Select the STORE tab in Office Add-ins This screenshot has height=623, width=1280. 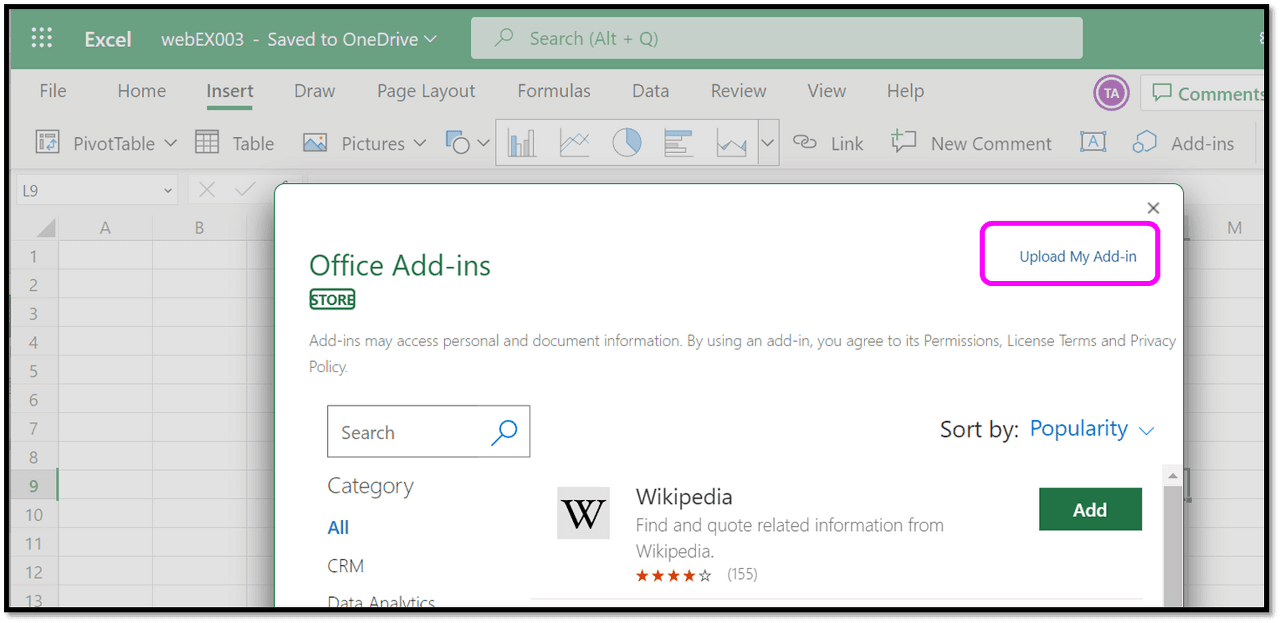tap(332, 299)
